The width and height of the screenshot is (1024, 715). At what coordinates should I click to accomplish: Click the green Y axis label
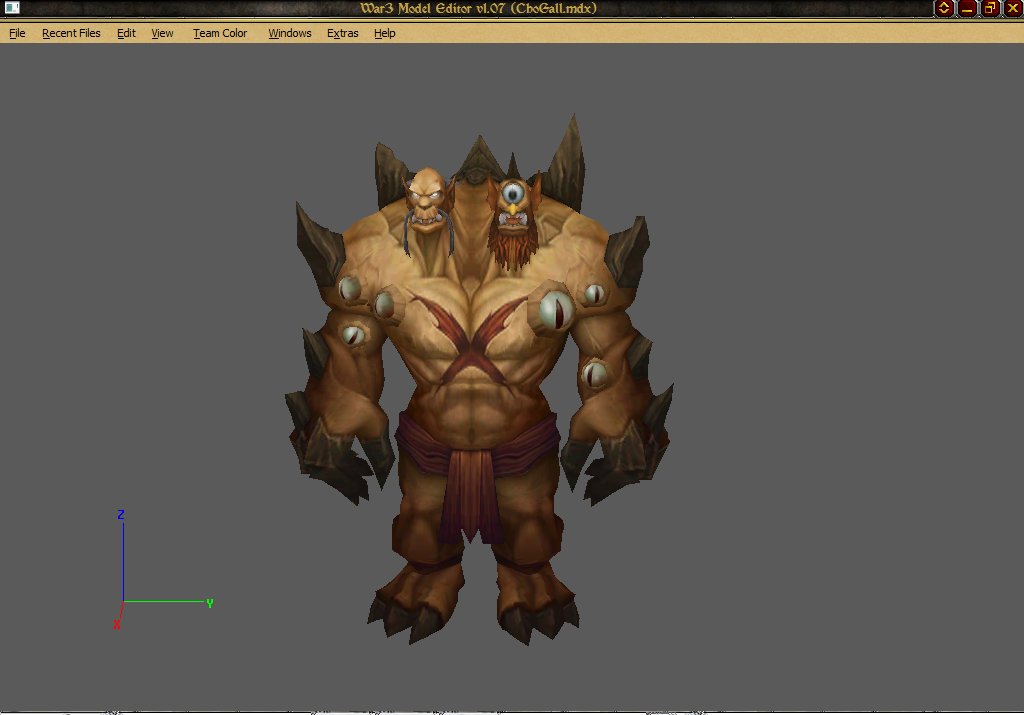tap(210, 603)
